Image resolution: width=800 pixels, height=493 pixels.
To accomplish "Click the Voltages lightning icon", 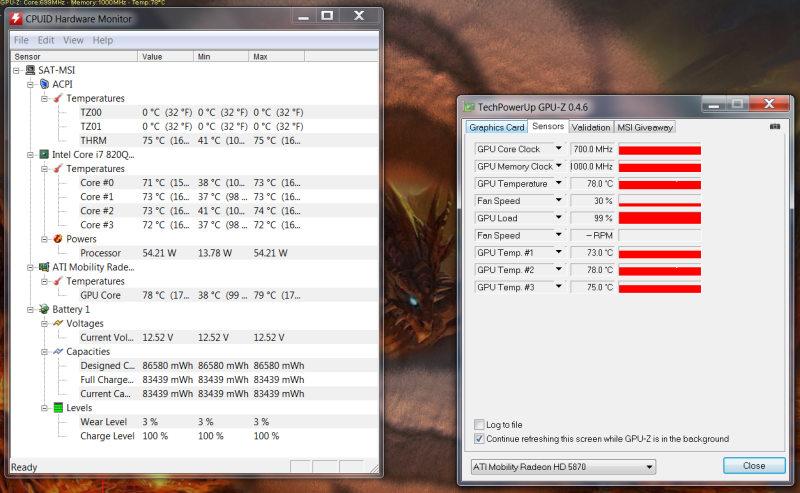I will pos(58,323).
